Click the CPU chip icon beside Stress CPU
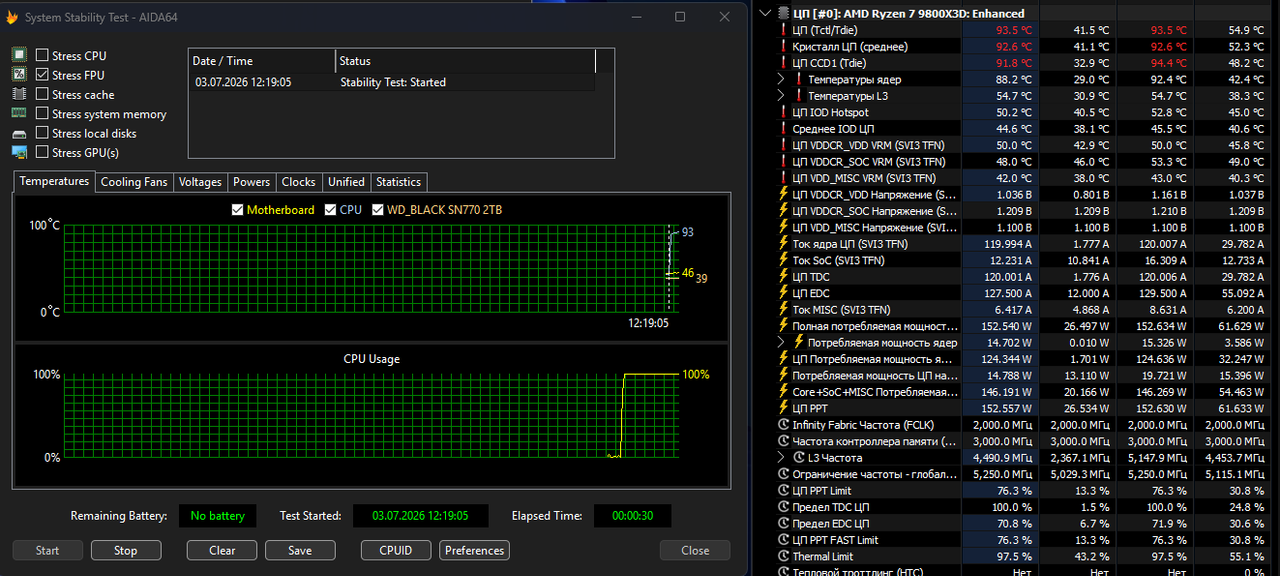1280x576 pixels. click(x=19, y=55)
